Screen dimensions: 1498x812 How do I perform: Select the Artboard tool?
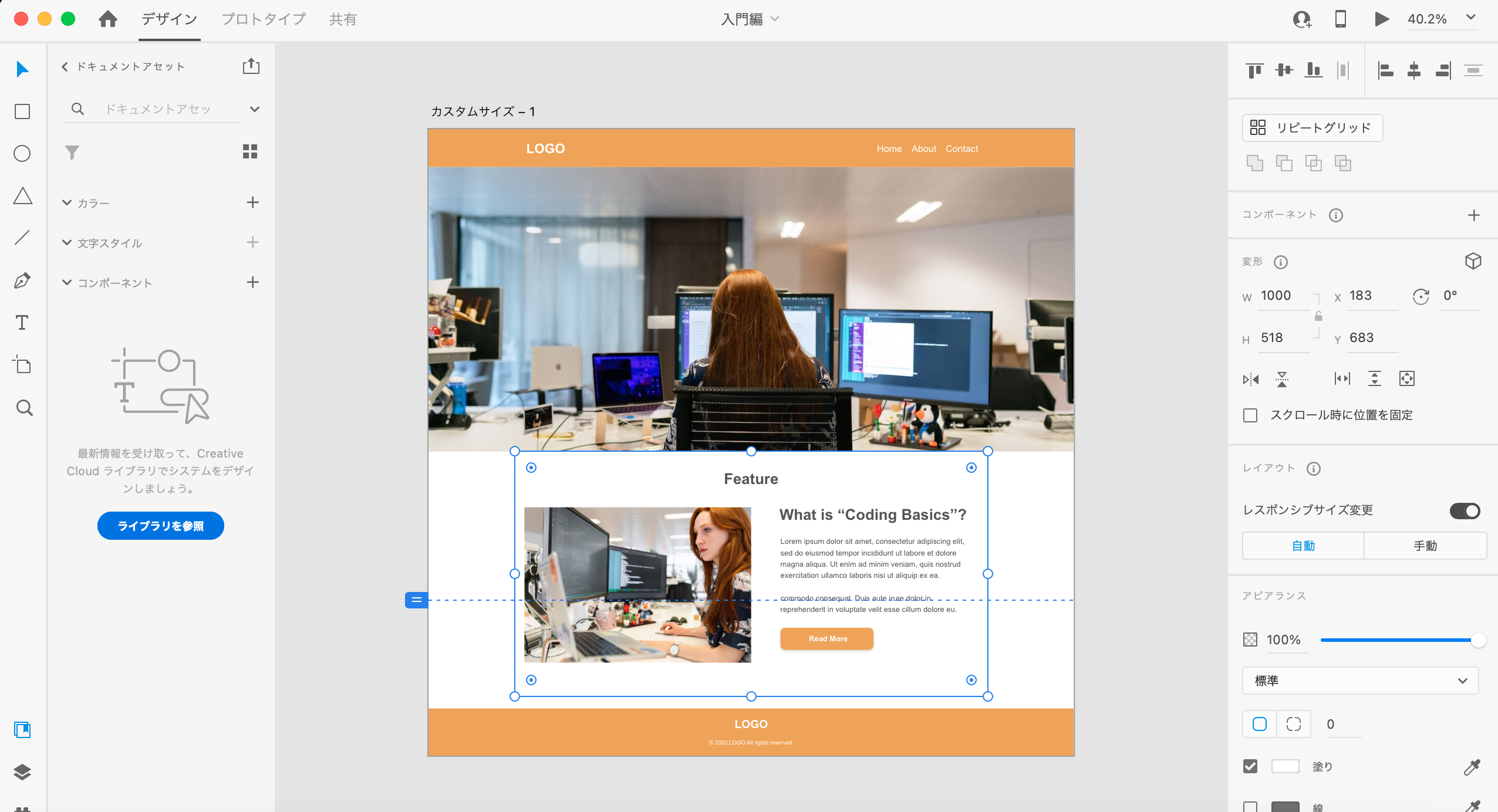pos(22,364)
